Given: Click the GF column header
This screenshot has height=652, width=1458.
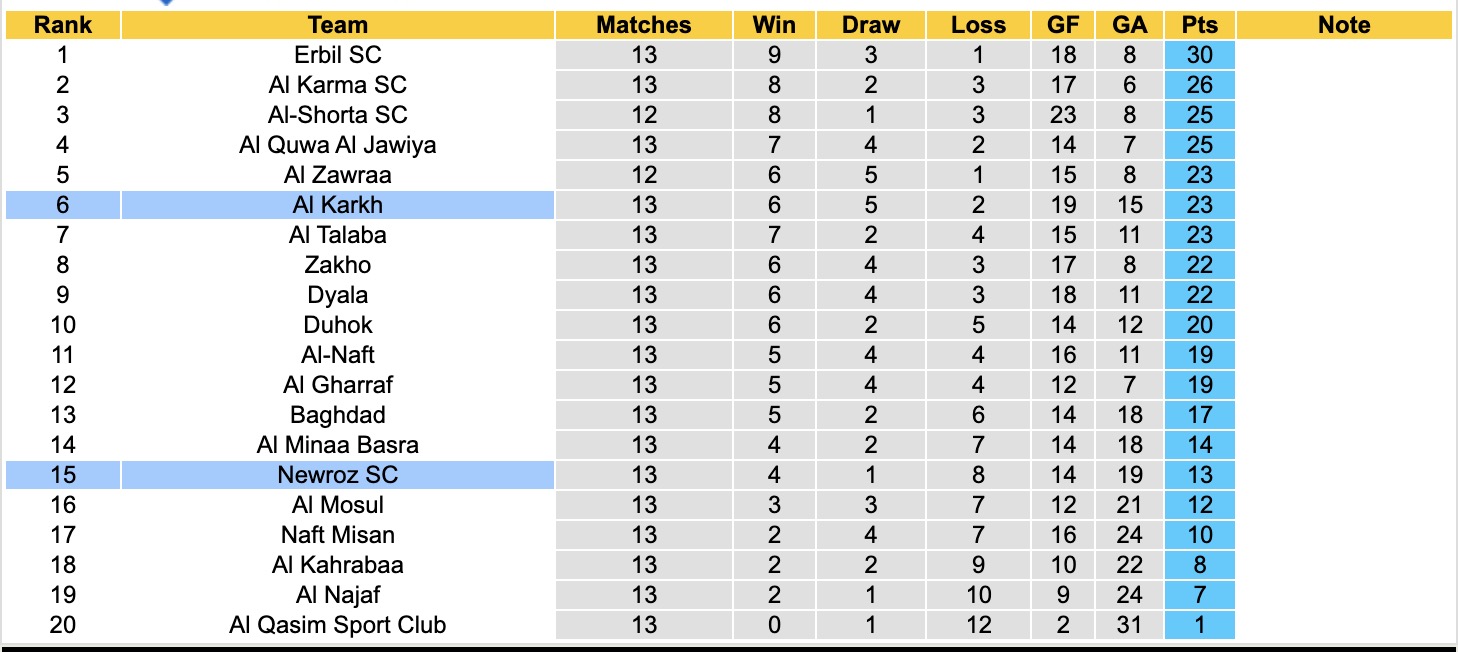Looking at the screenshot, I should click(x=1063, y=25).
